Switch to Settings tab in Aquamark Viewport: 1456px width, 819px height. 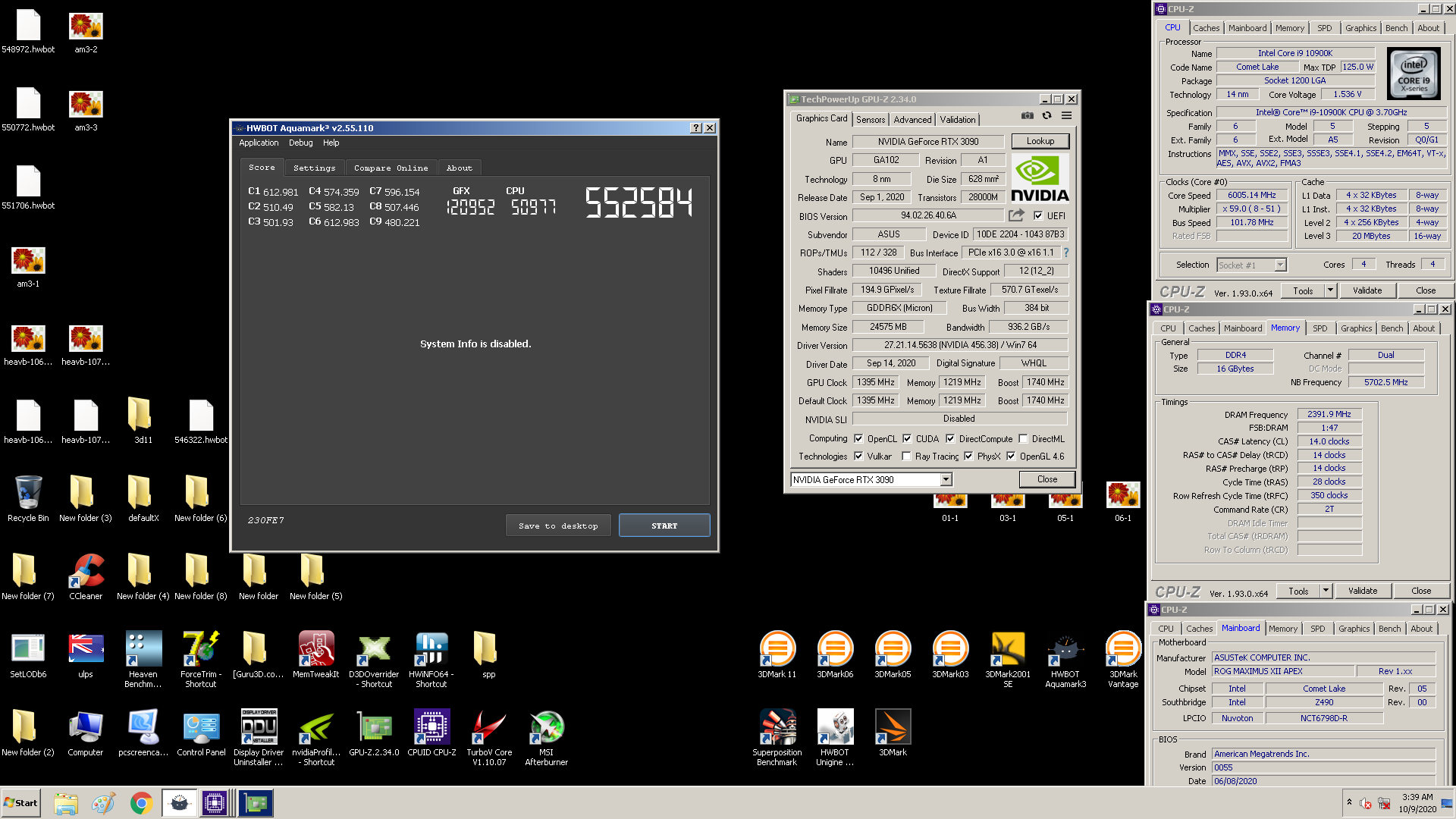314,168
